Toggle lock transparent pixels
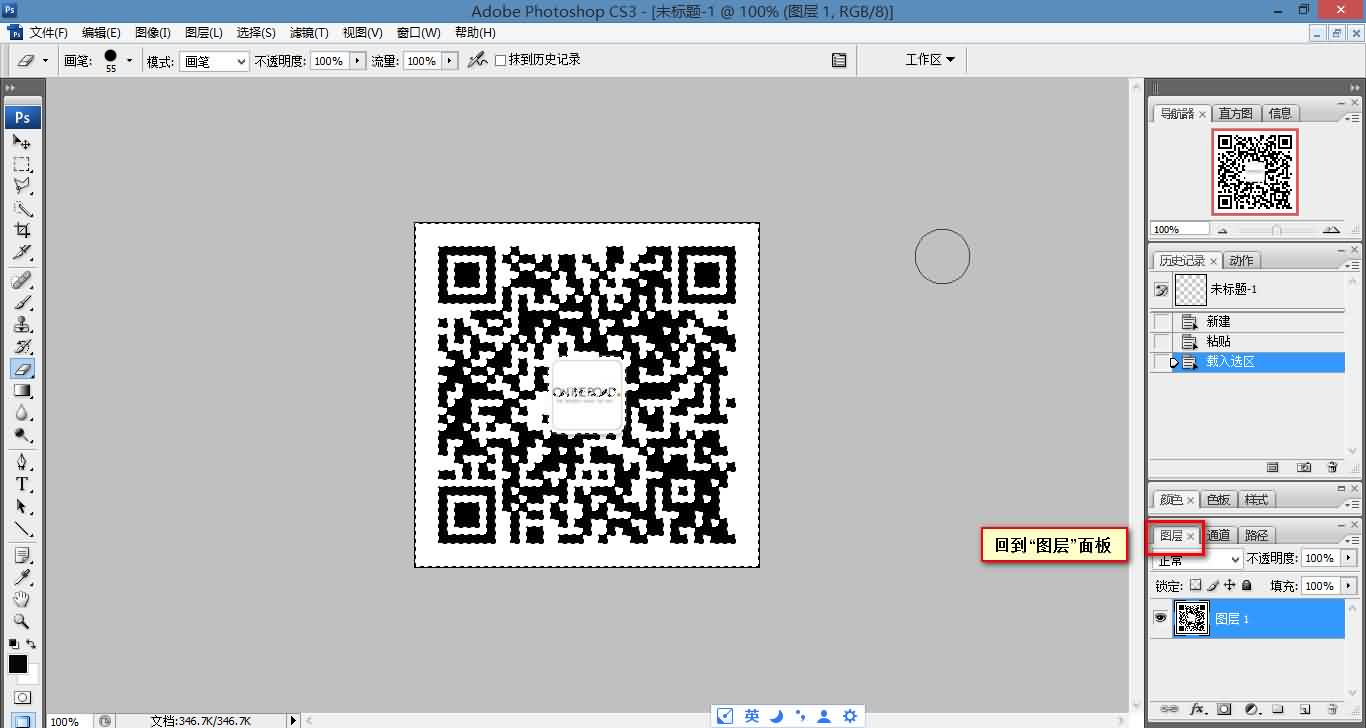The image size is (1366, 728). 1195,585
